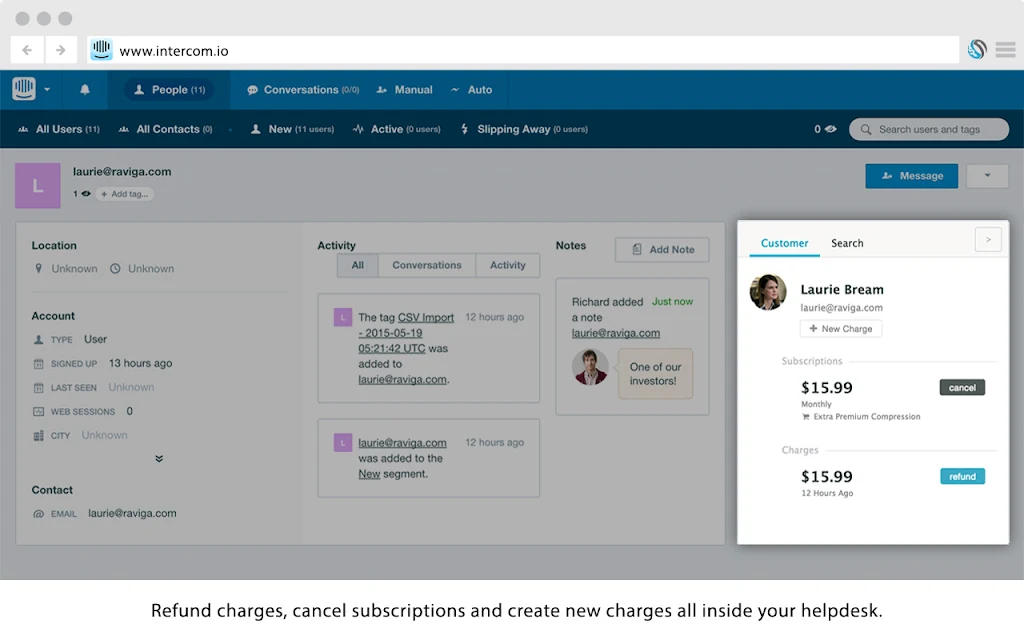Click the www.intercom.io address bar

(523, 50)
